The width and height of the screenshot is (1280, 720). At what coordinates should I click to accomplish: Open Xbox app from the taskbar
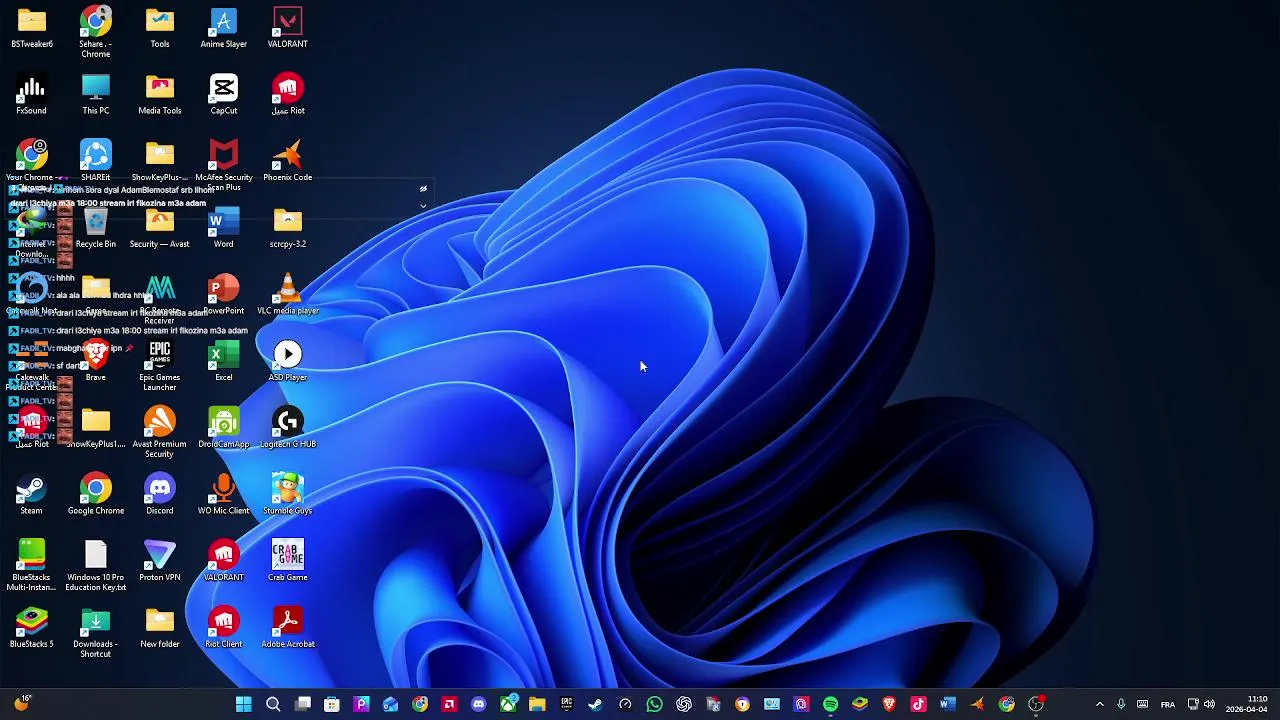pos(508,705)
